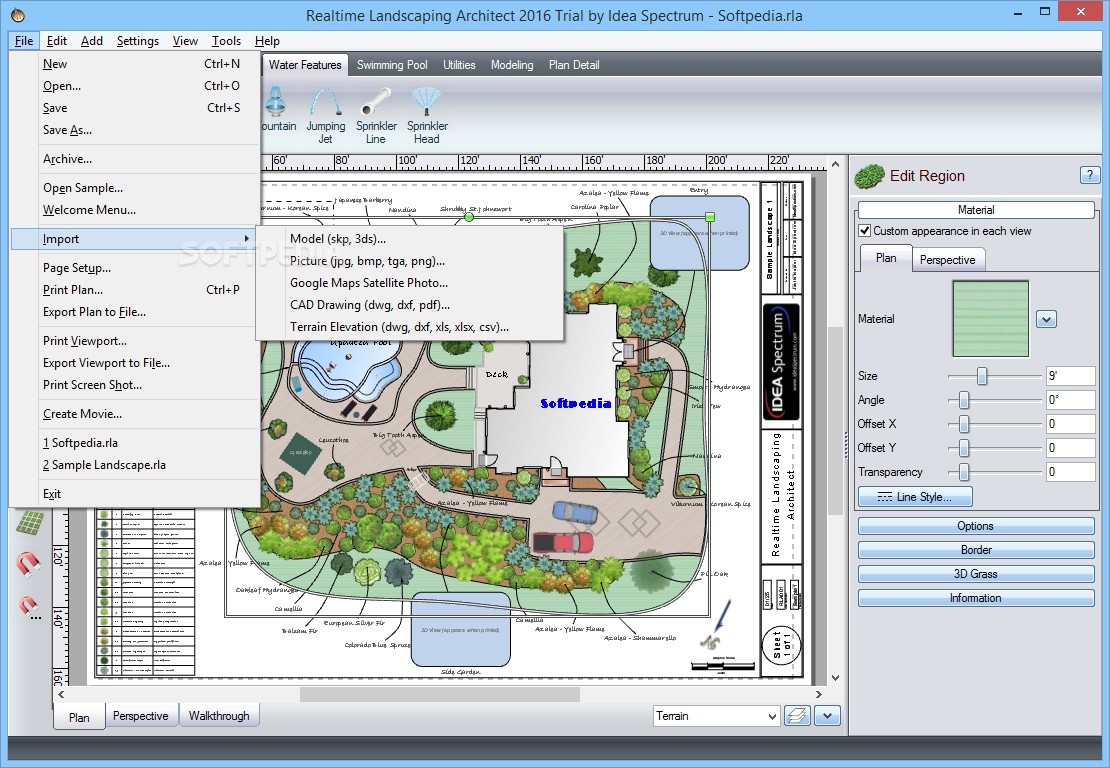The image size is (1110, 768).
Task: Choose New from the File menu
Action: click(135, 64)
